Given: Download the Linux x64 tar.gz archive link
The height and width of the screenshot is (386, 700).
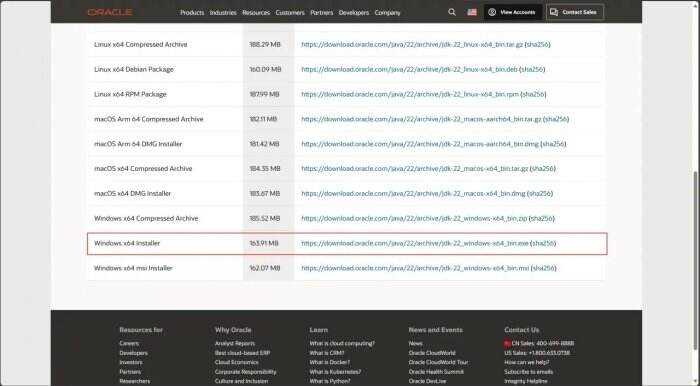Looking at the screenshot, I should click(412, 45).
